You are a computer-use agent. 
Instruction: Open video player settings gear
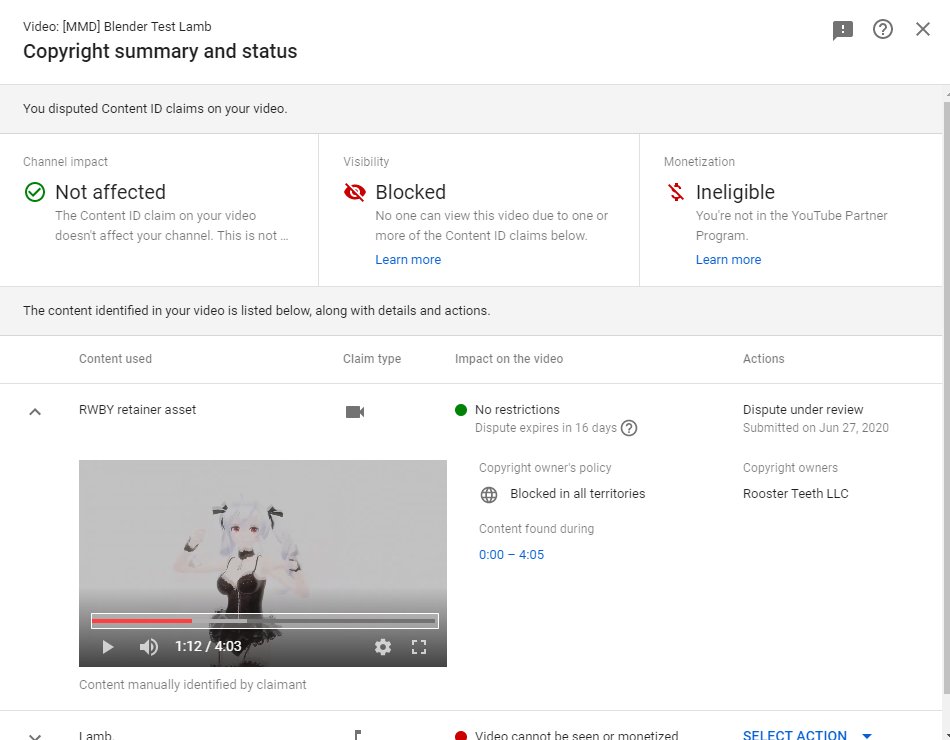tap(382, 647)
